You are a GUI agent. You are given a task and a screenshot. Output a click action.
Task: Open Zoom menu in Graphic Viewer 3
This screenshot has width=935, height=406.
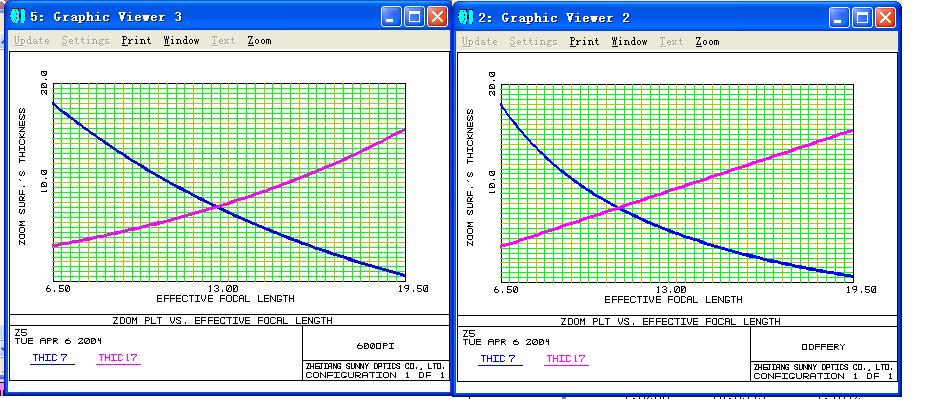[259, 41]
